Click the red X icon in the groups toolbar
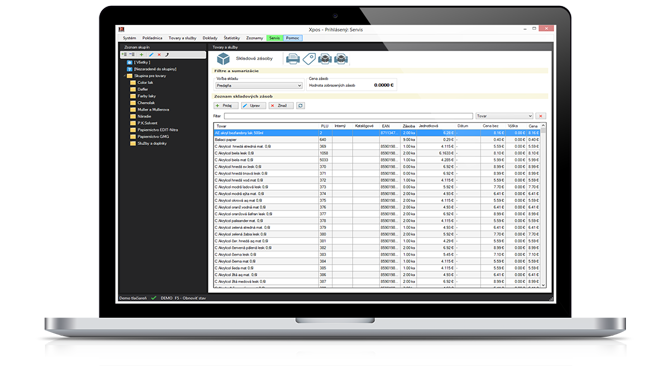The height and width of the screenshot is (366, 670). click(159, 55)
